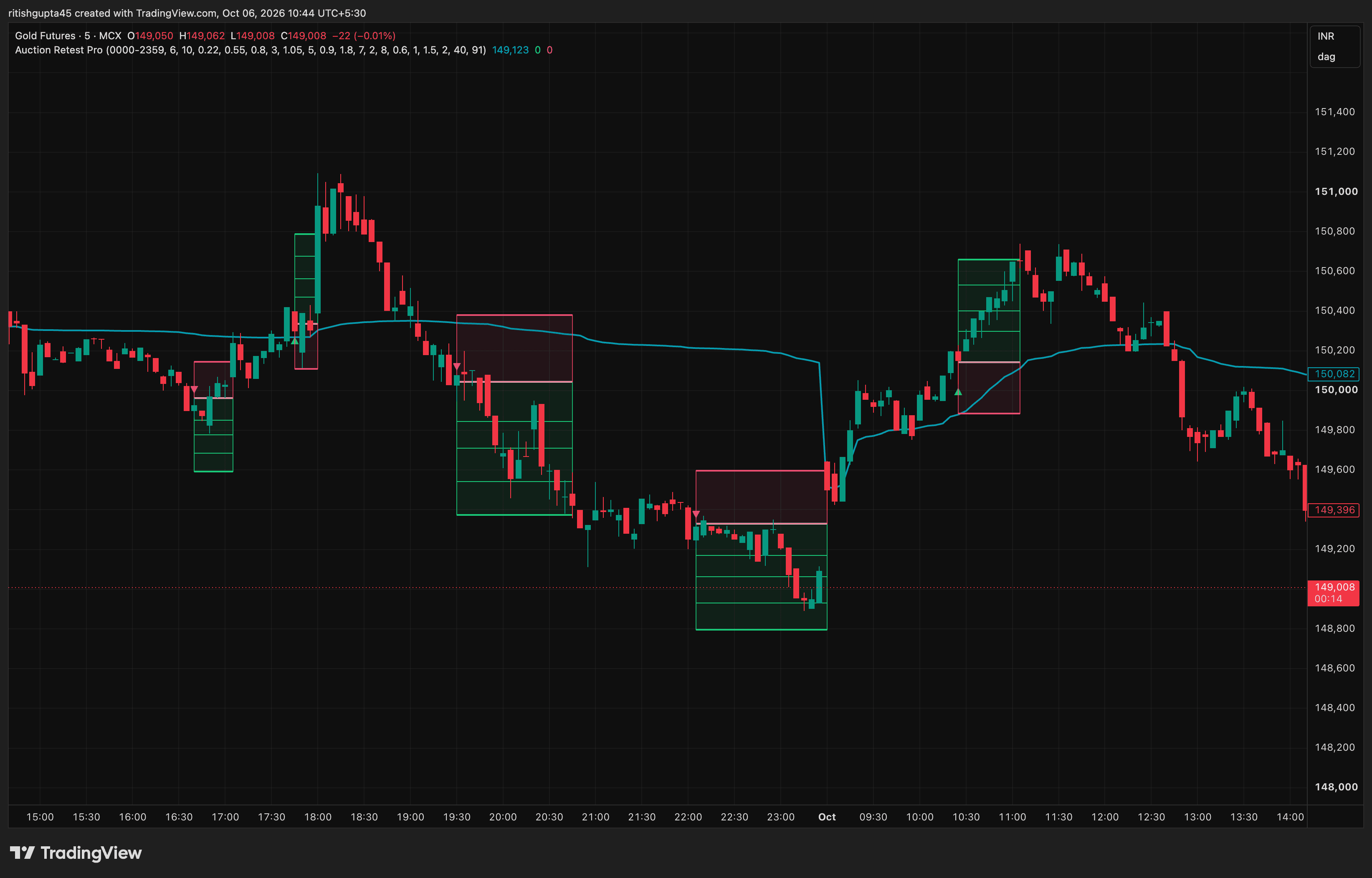The height and width of the screenshot is (878, 1372).
Task: Click the red outlined 149,396 price tag
Action: [1334, 510]
